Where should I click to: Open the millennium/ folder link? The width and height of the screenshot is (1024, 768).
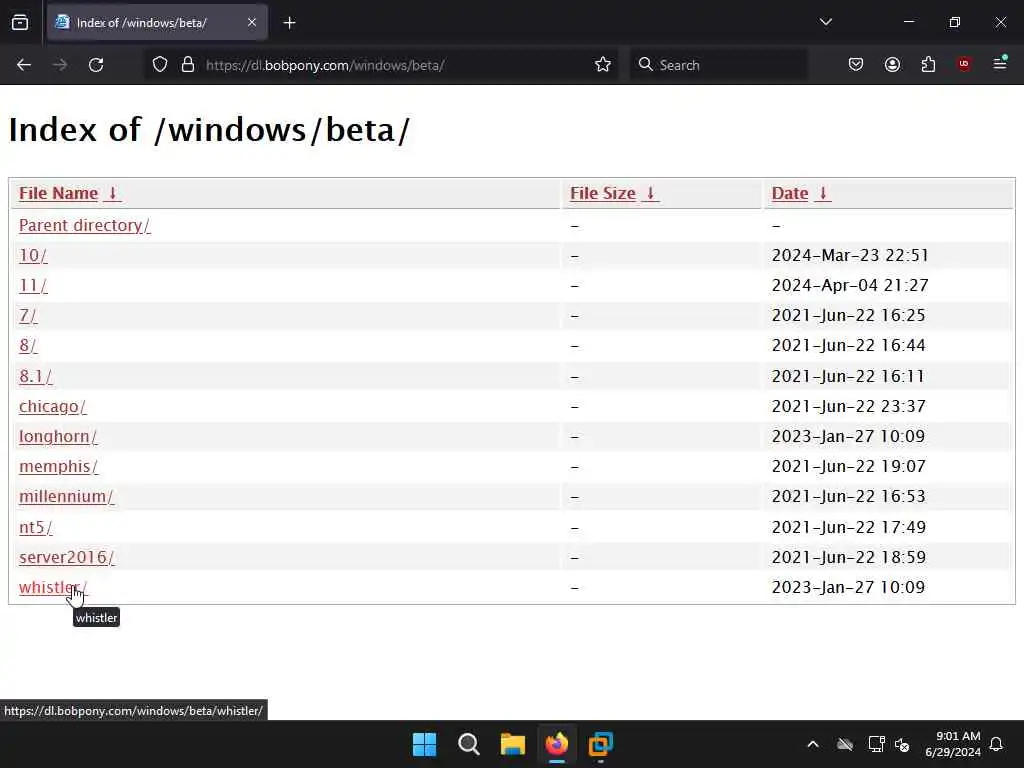(66, 496)
